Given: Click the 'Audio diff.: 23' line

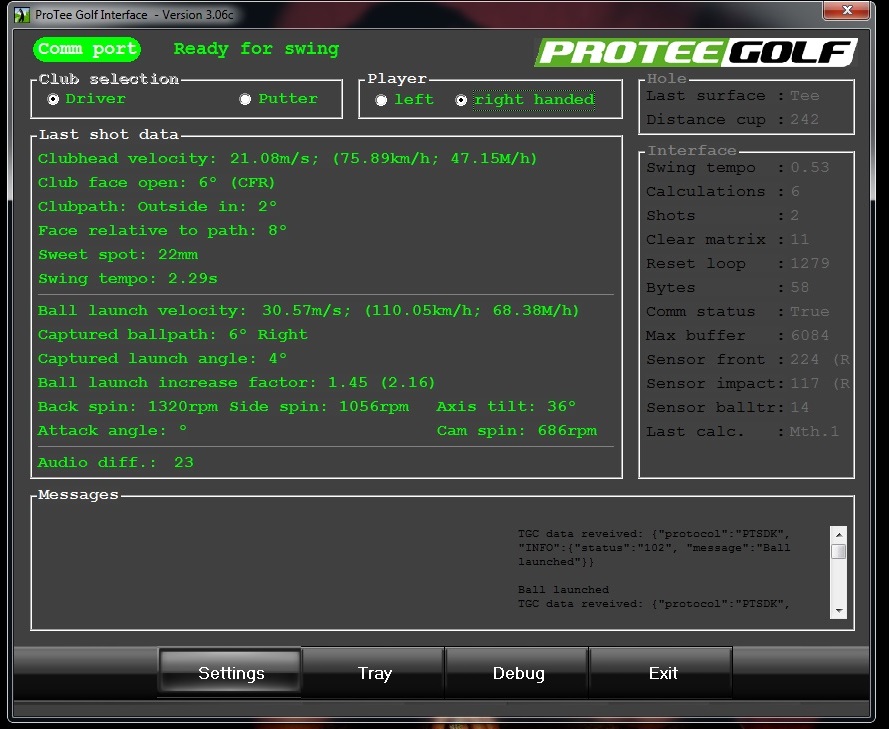Looking at the screenshot, I should coord(116,463).
